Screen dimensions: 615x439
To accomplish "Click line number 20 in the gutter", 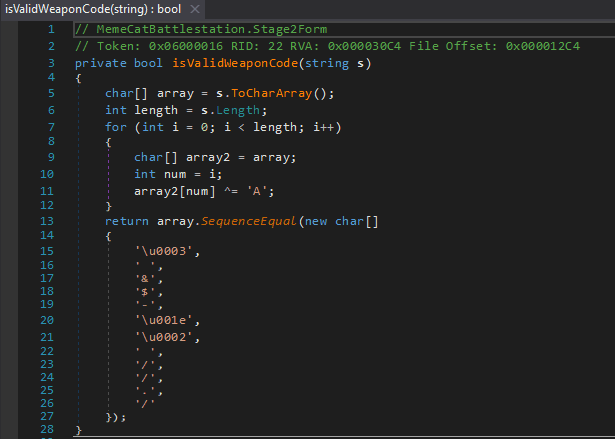I will (x=47, y=321).
